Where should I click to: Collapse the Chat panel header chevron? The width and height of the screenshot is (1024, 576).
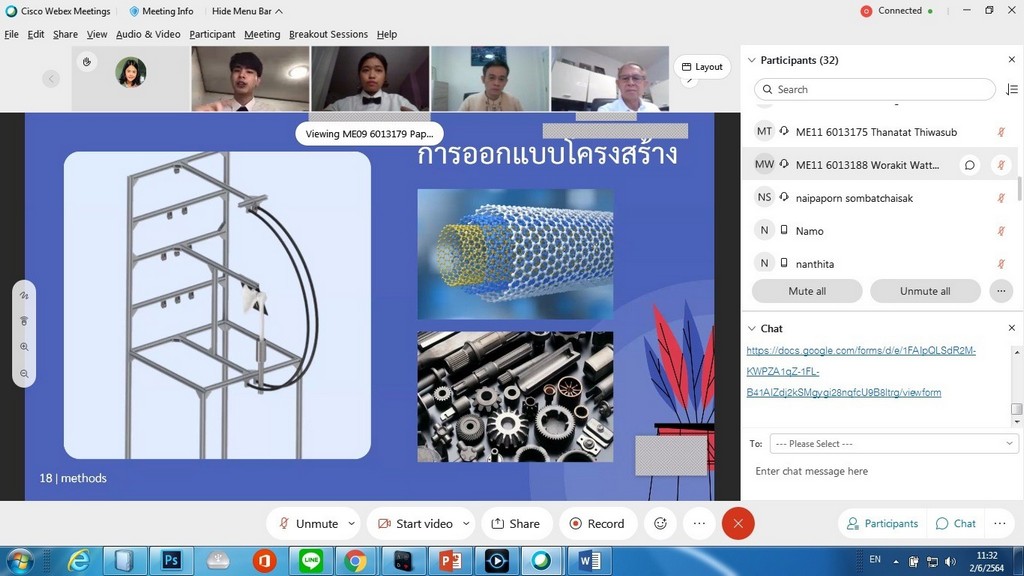[752, 328]
